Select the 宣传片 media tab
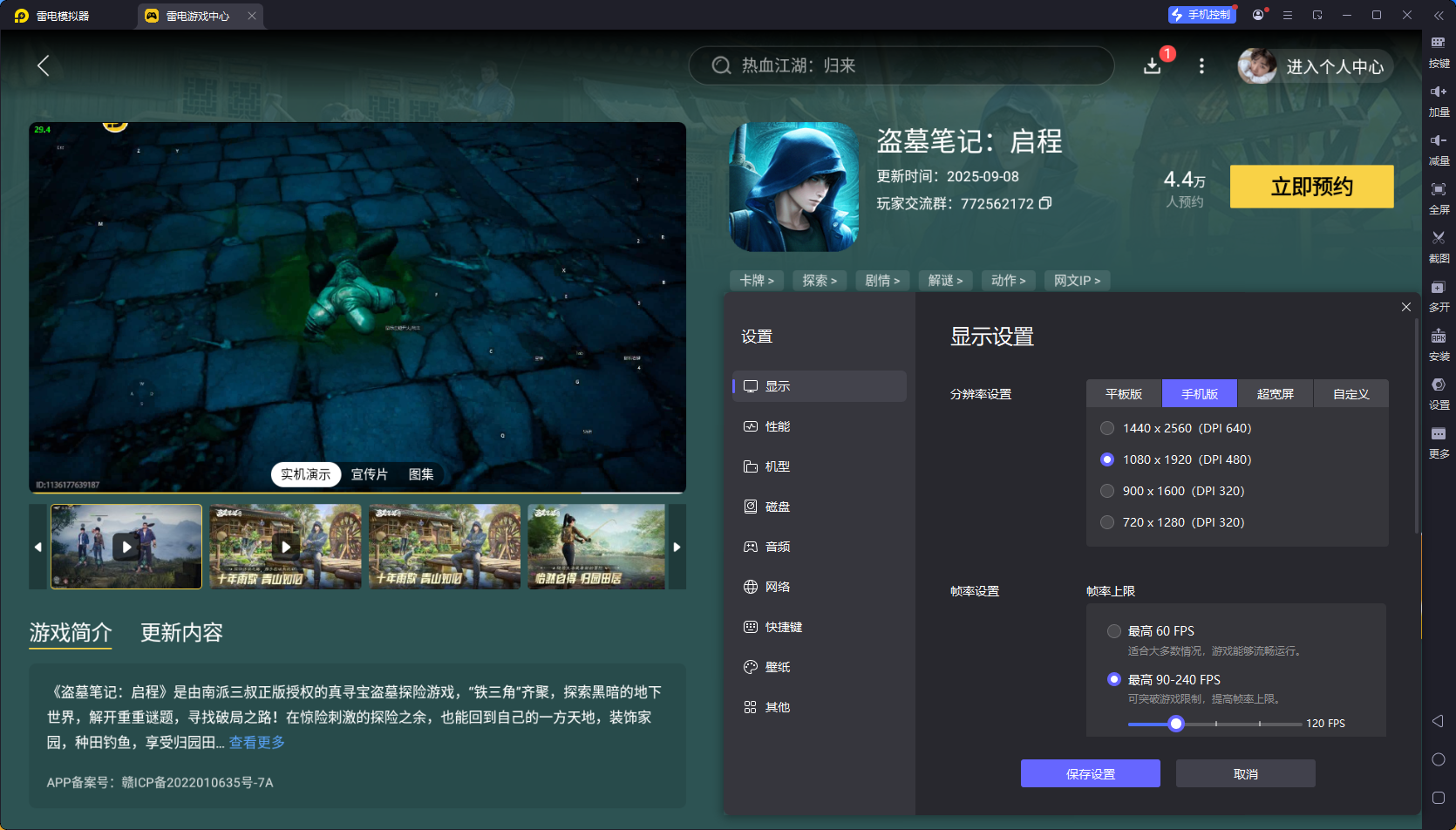 (370, 474)
